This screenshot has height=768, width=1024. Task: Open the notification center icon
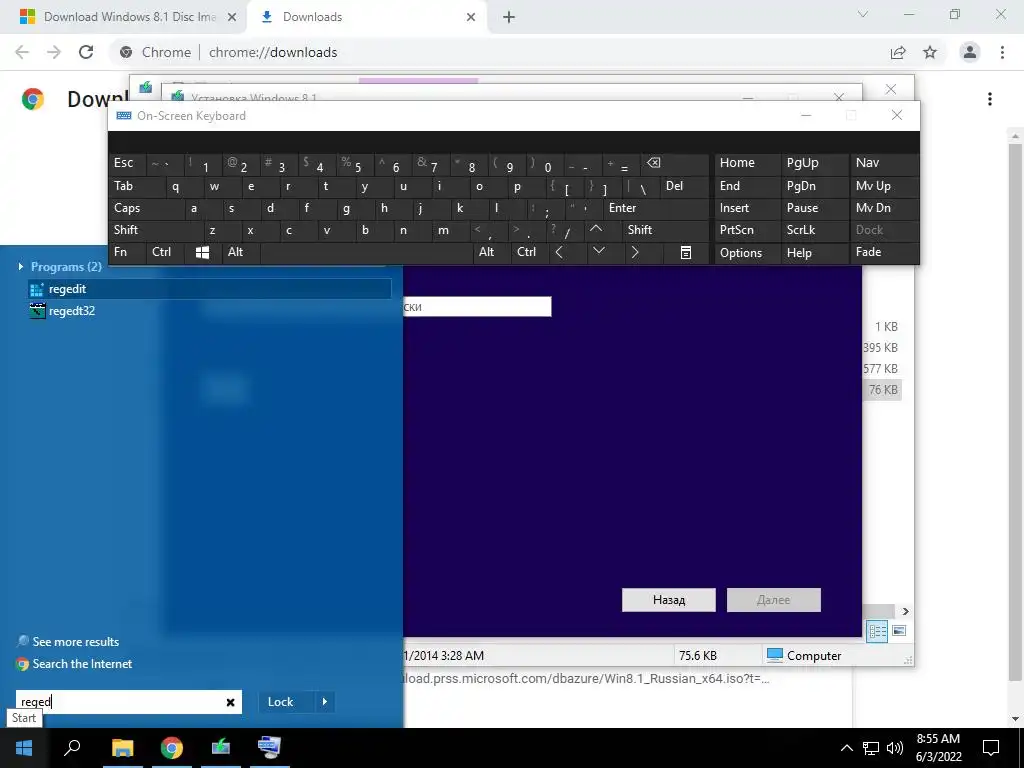coord(991,748)
